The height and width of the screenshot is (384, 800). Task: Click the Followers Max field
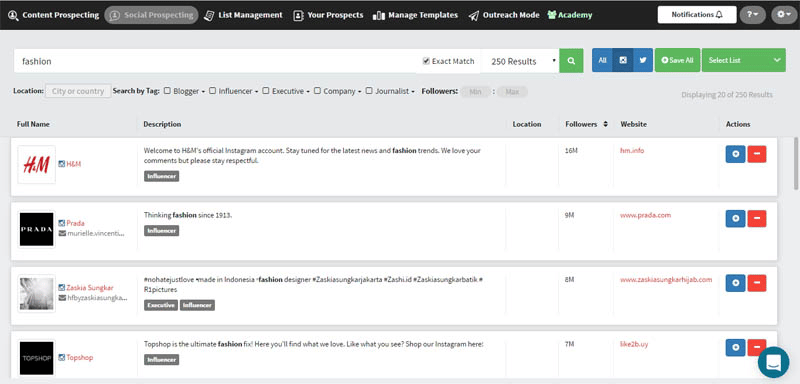point(512,92)
